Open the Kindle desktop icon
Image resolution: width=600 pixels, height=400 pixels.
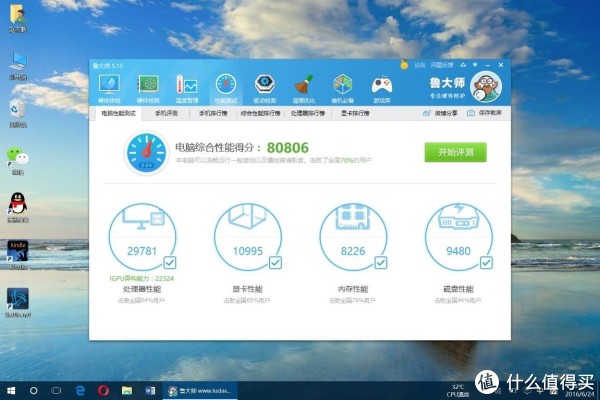pyautogui.click(x=18, y=255)
